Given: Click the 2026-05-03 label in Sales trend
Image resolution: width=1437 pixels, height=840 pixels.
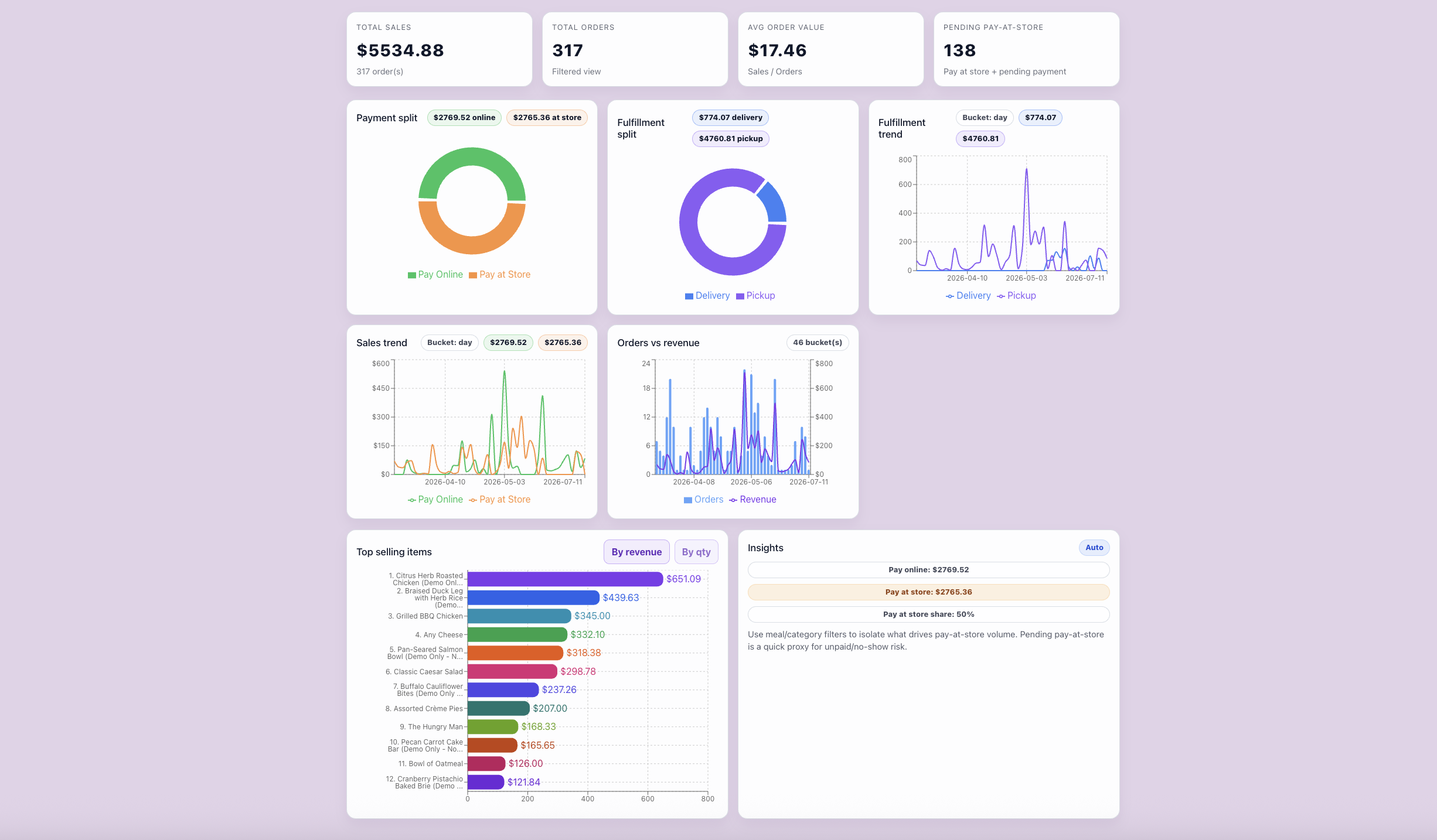Looking at the screenshot, I should [504, 482].
